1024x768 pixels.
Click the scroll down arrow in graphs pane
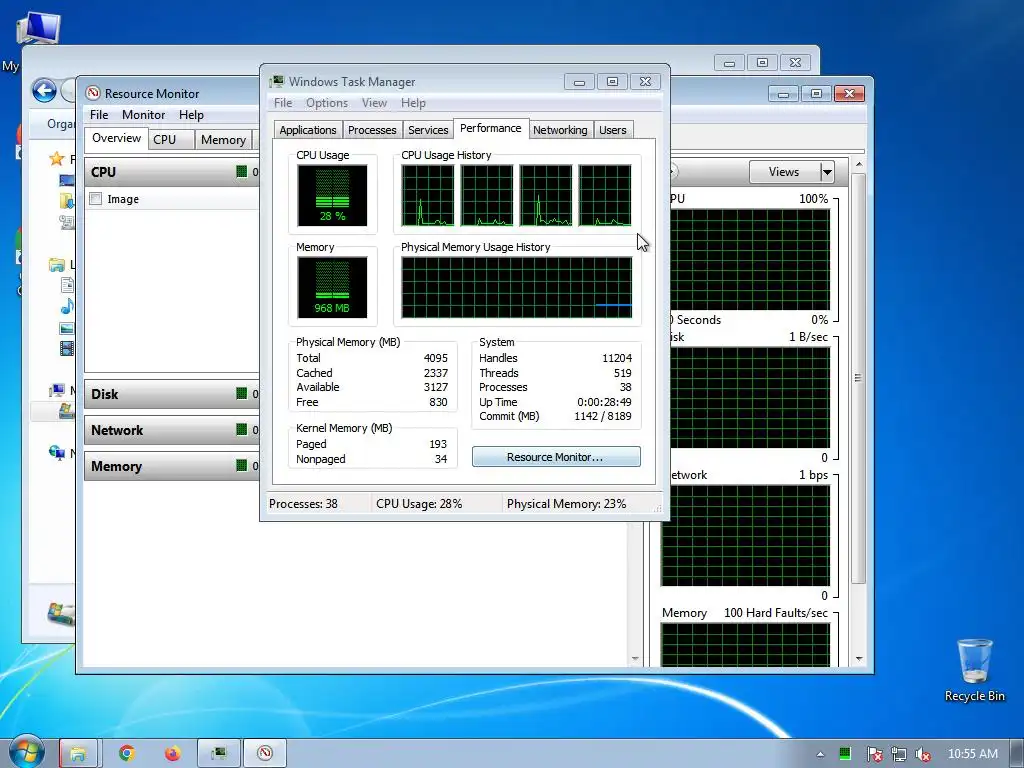coord(859,659)
